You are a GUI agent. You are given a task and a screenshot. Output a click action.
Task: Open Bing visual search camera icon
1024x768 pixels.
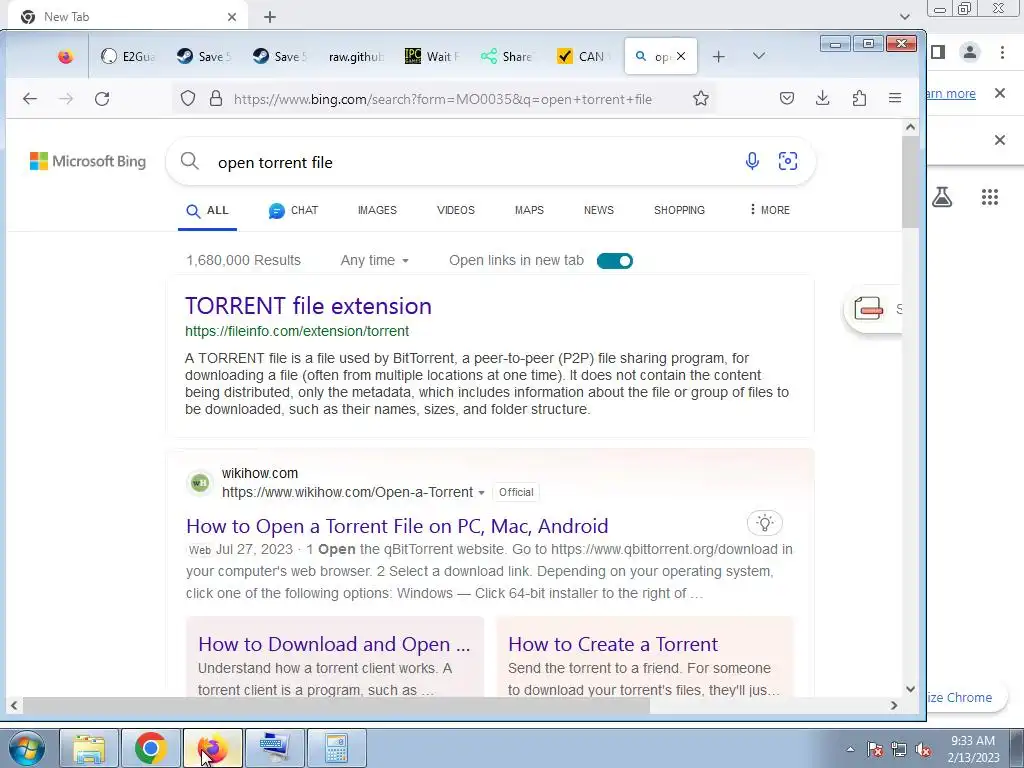coord(788,161)
